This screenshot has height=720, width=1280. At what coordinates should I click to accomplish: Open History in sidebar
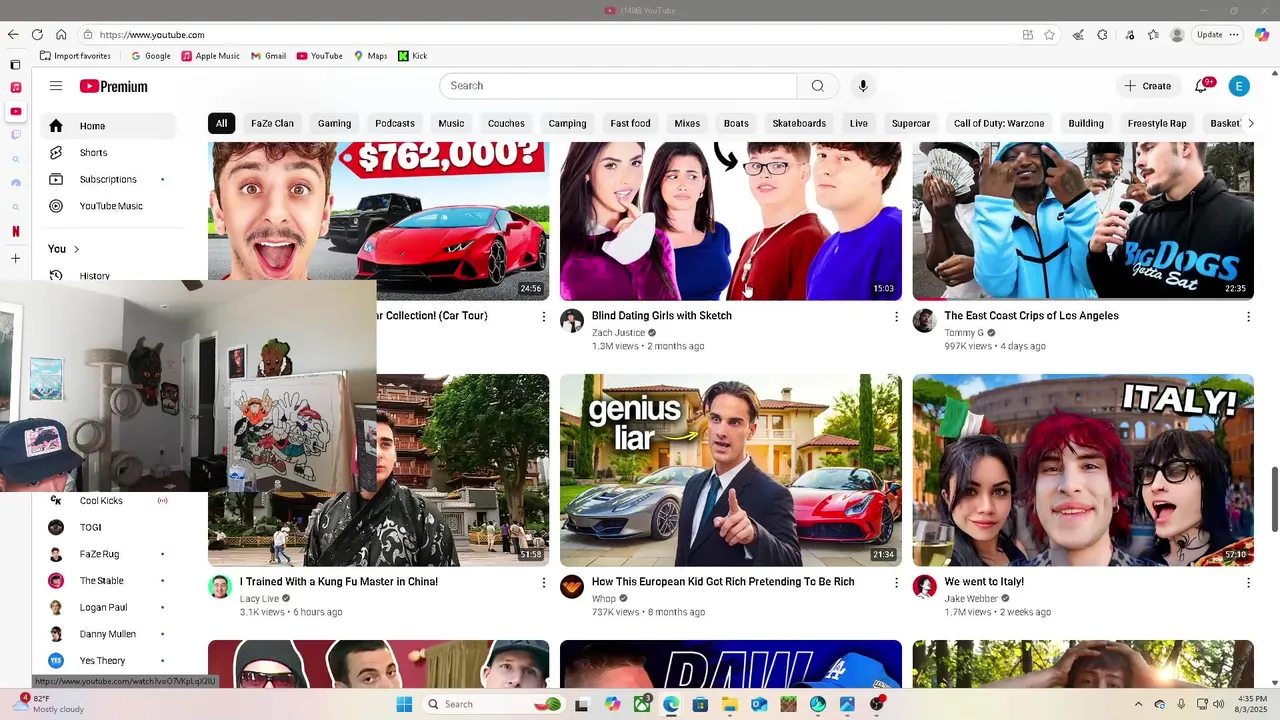pos(110,275)
